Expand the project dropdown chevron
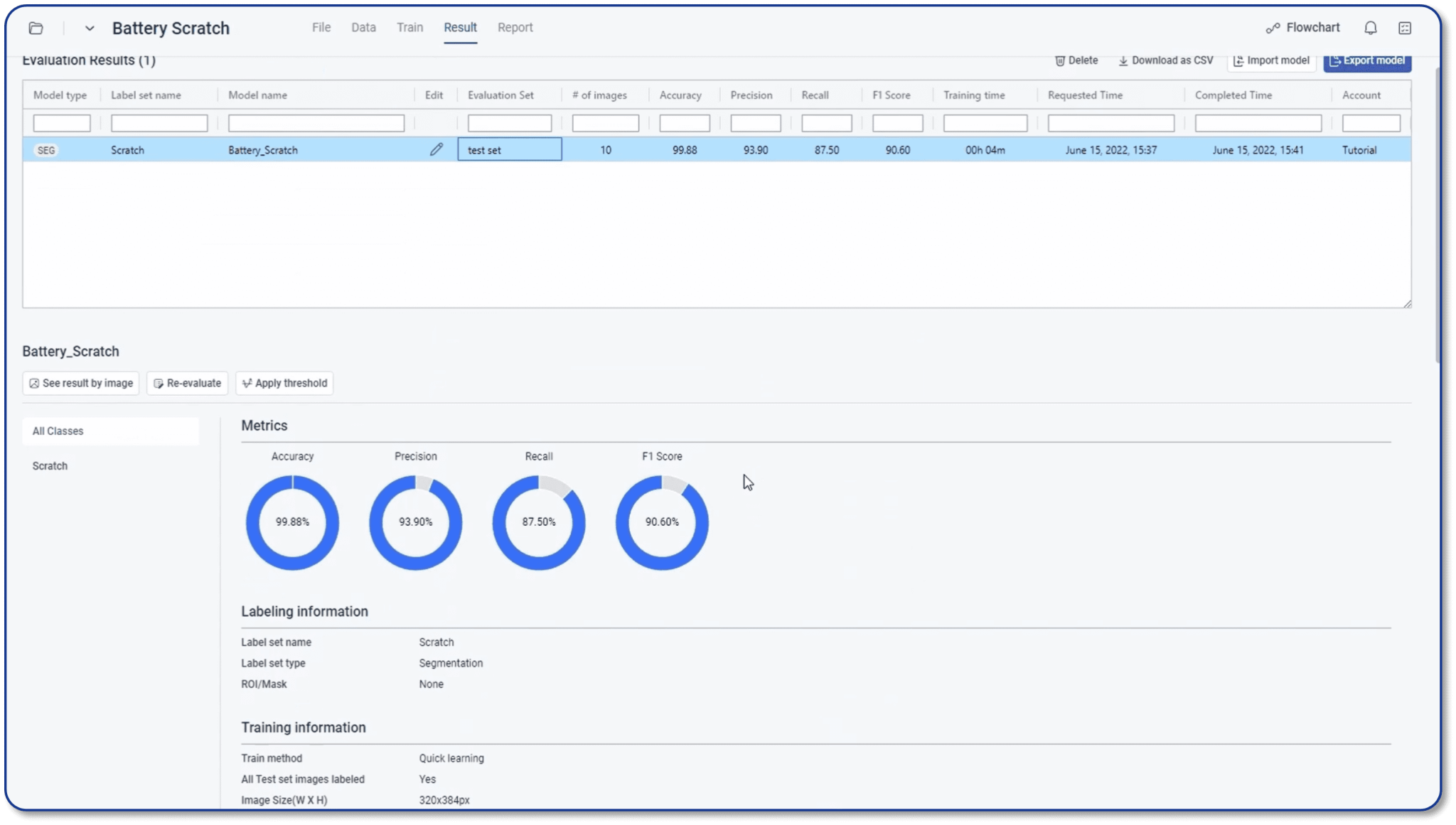The image size is (1456, 825). [x=90, y=28]
